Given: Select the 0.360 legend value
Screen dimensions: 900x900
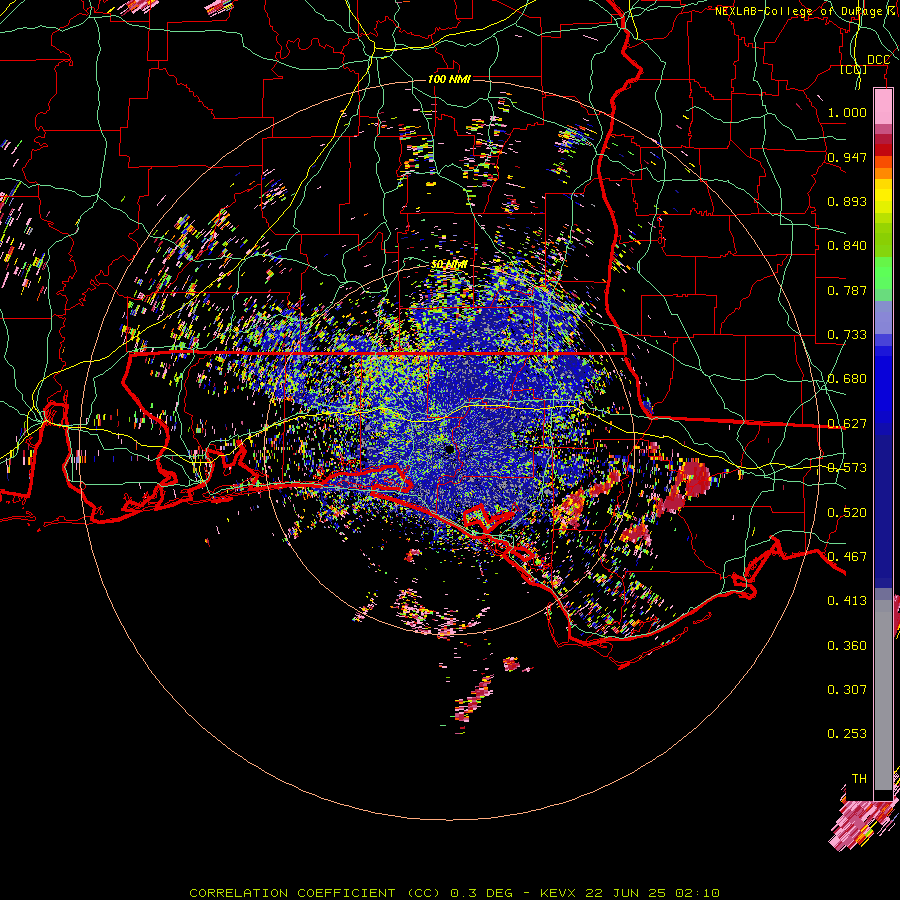Looking at the screenshot, I should pos(847,646).
